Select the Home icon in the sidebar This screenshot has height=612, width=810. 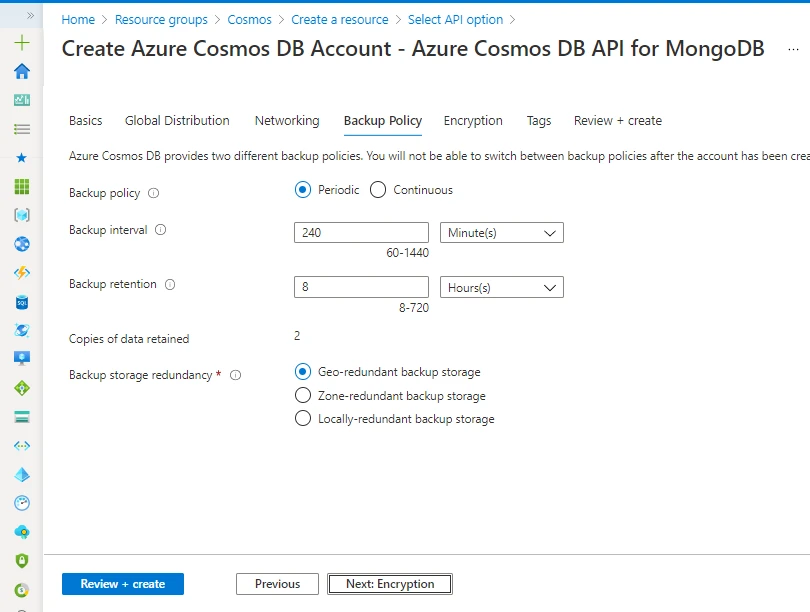22,73
